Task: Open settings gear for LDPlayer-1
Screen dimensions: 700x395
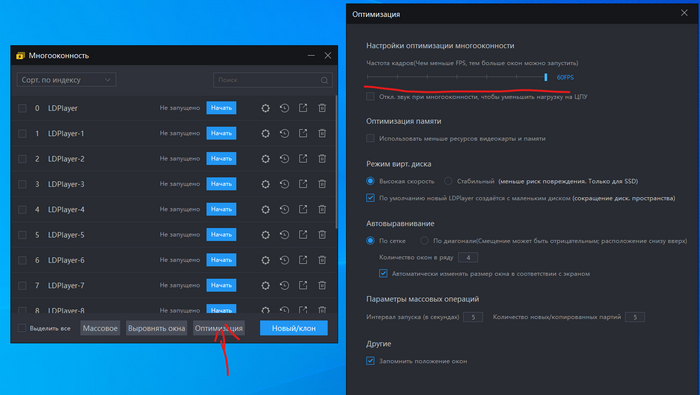Action: click(x=265, y=133)
